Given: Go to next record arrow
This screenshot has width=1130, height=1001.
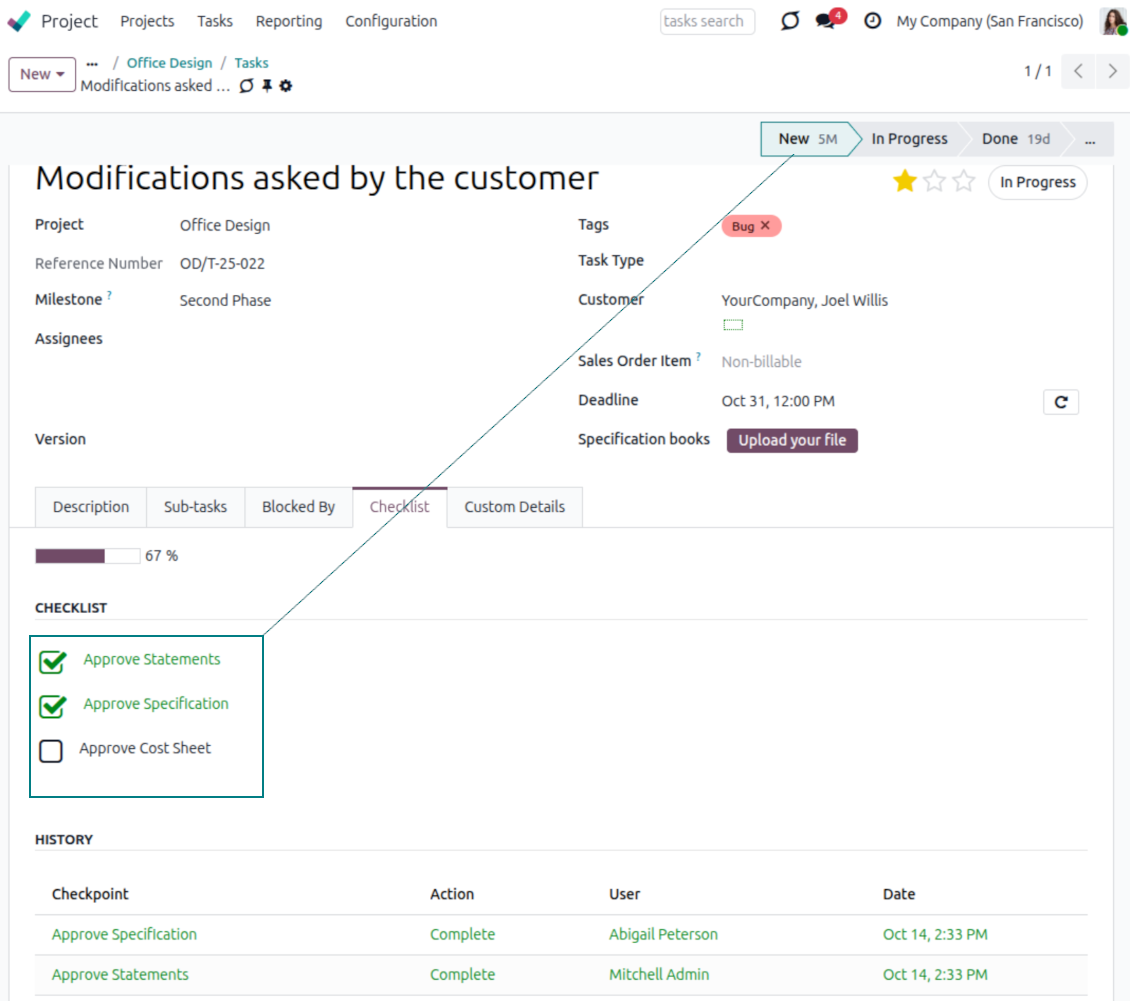Looking at the screenshot, I should pyautogui.click(x=1112, y=71).
